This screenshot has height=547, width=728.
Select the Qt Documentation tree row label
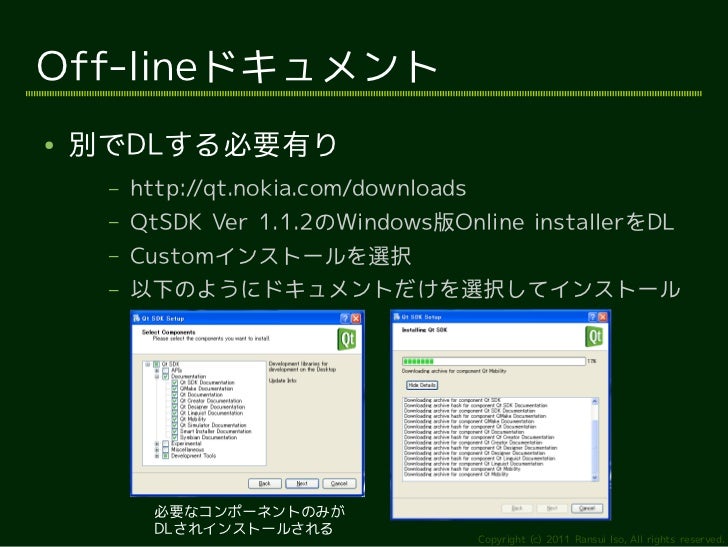tap(201, 395)
